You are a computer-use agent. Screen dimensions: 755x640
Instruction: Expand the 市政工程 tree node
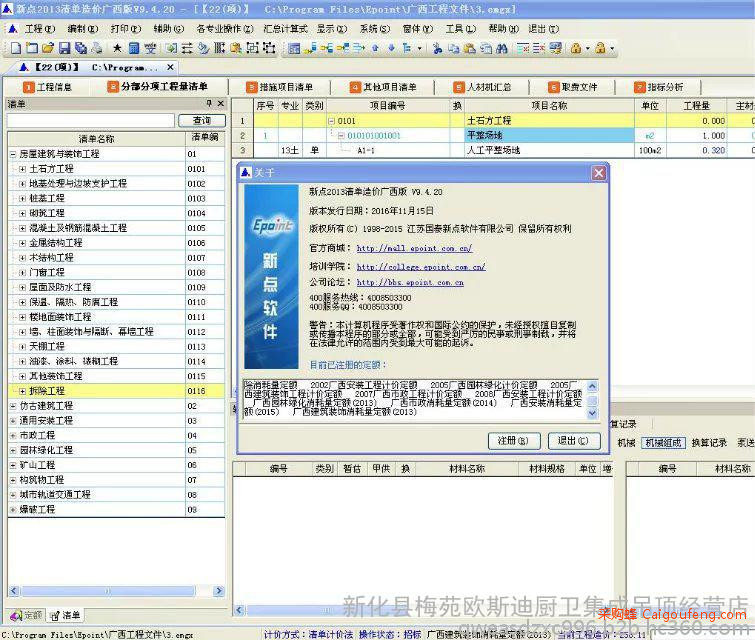[x=13, y=435]
